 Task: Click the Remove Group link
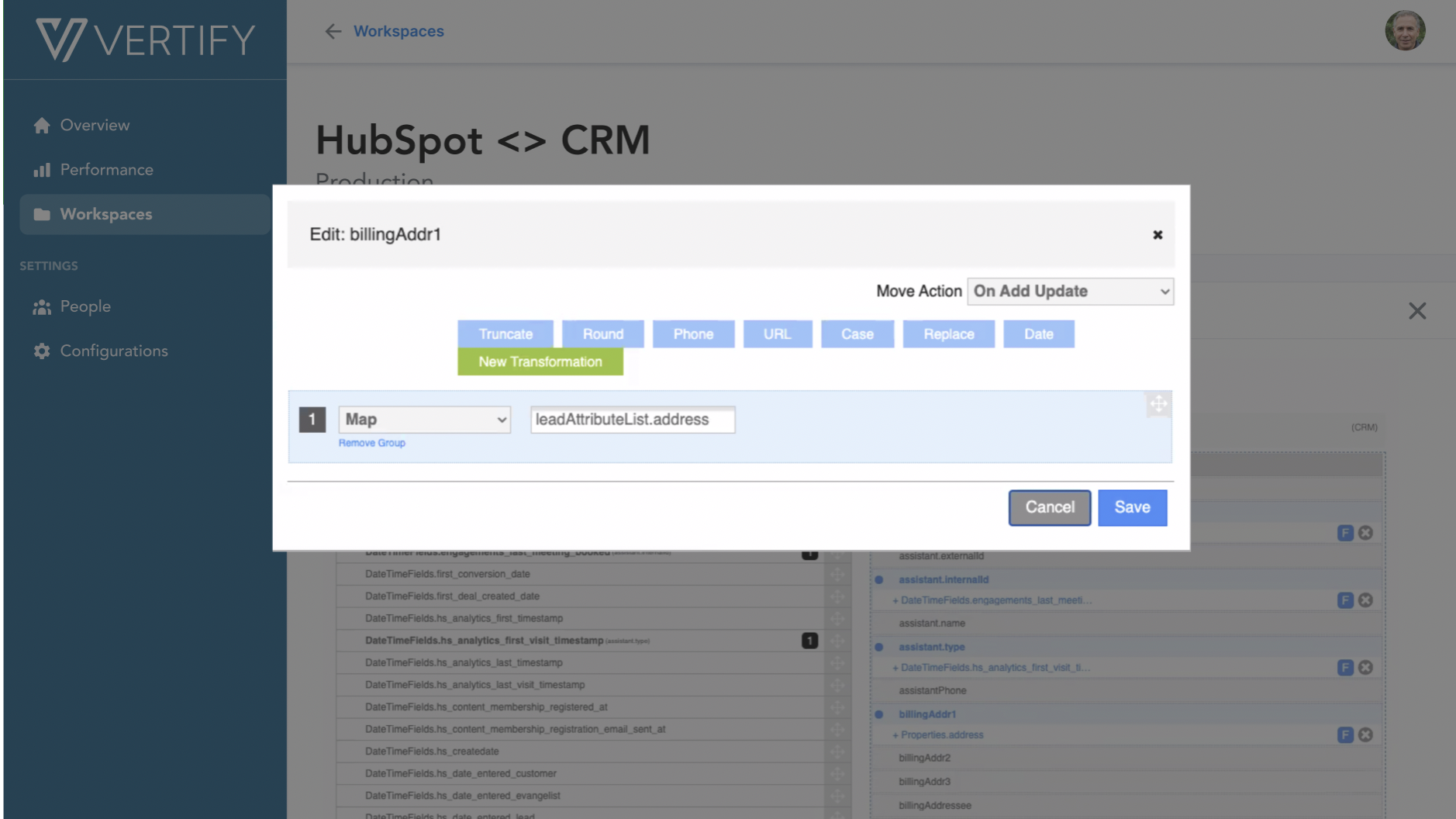pos(371,443)
